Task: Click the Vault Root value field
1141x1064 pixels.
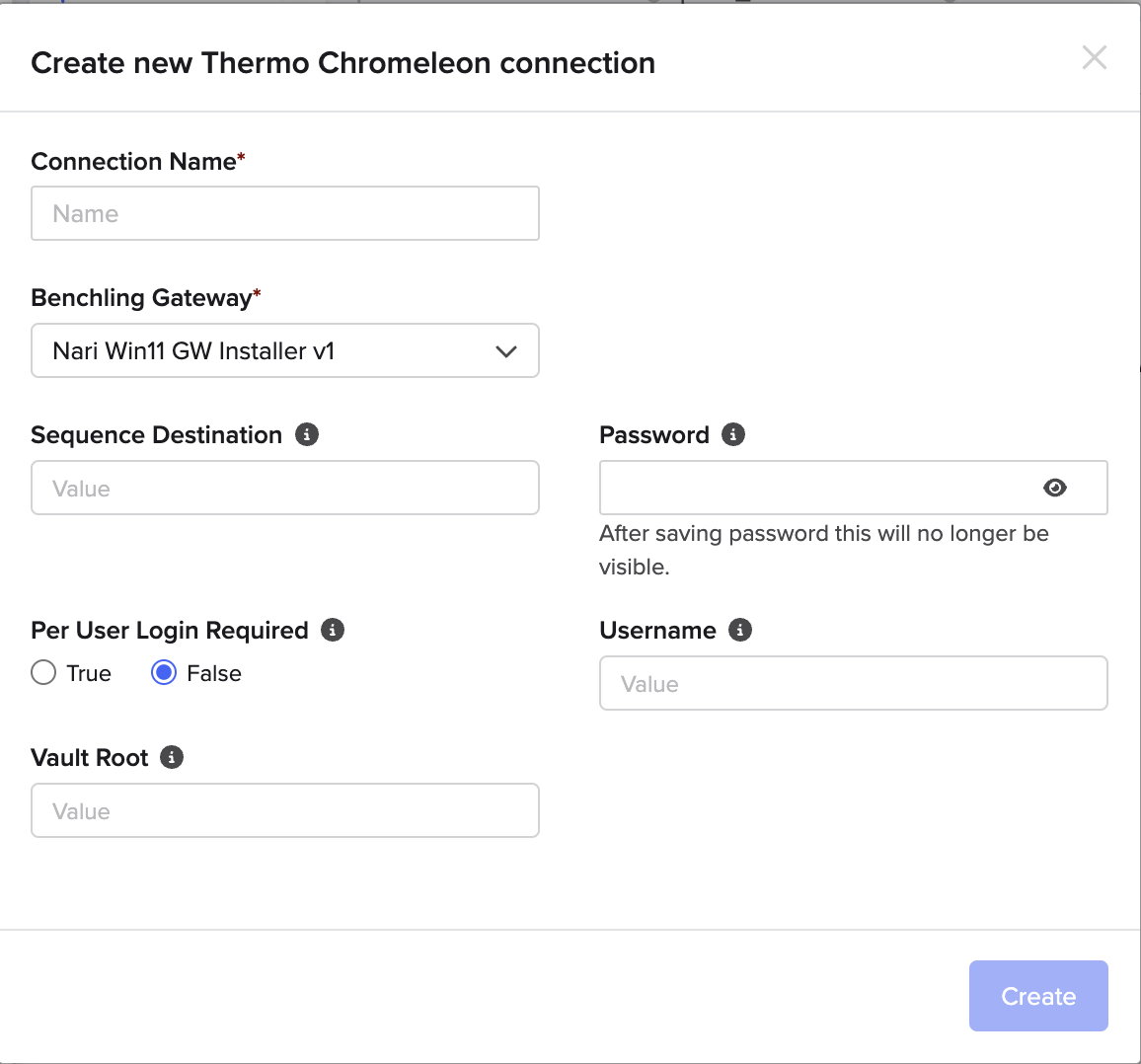Action: pyautogui.click(x=285, y=810)
